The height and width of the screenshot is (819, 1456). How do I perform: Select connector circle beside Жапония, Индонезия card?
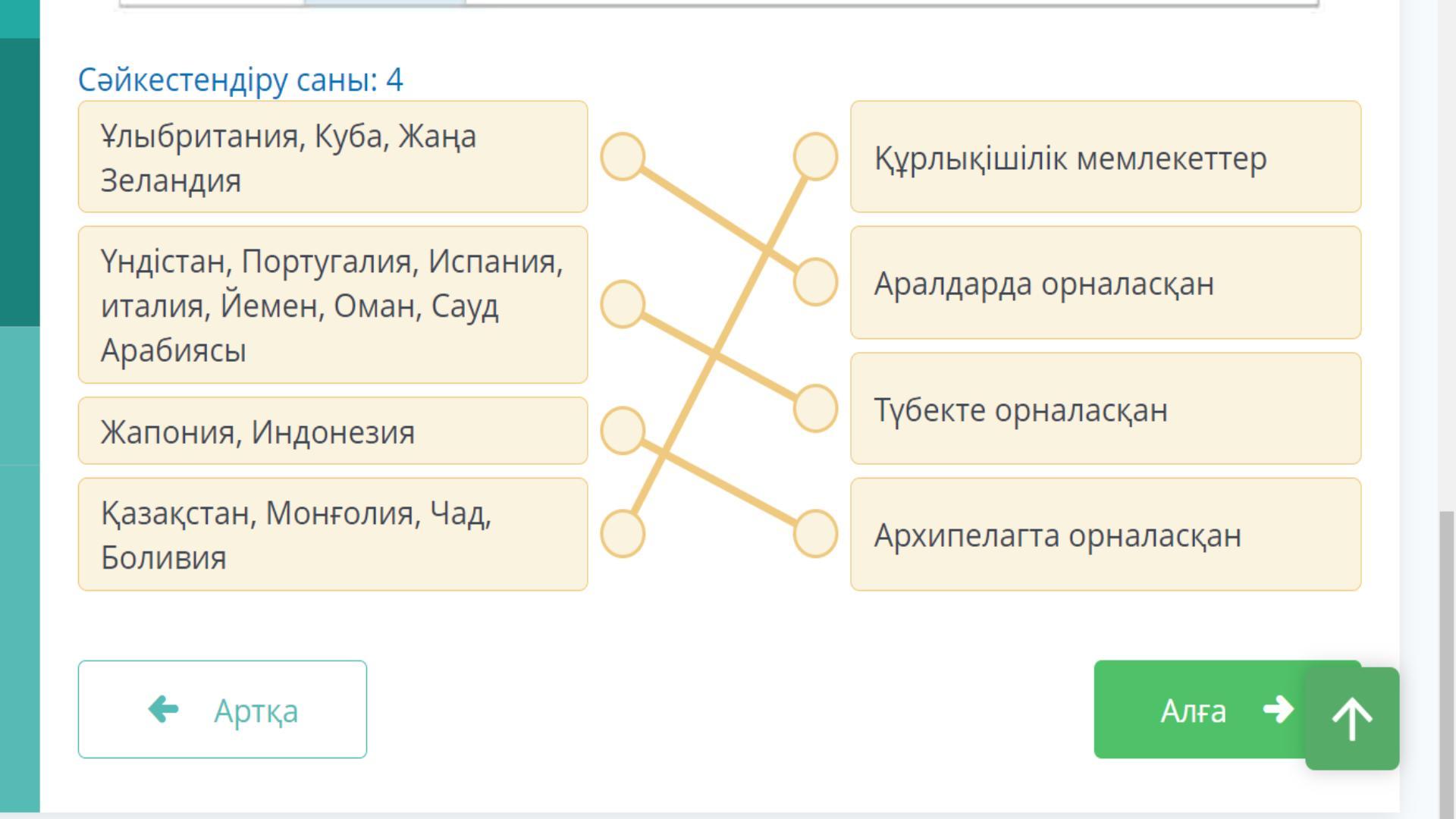click(623, 431)
